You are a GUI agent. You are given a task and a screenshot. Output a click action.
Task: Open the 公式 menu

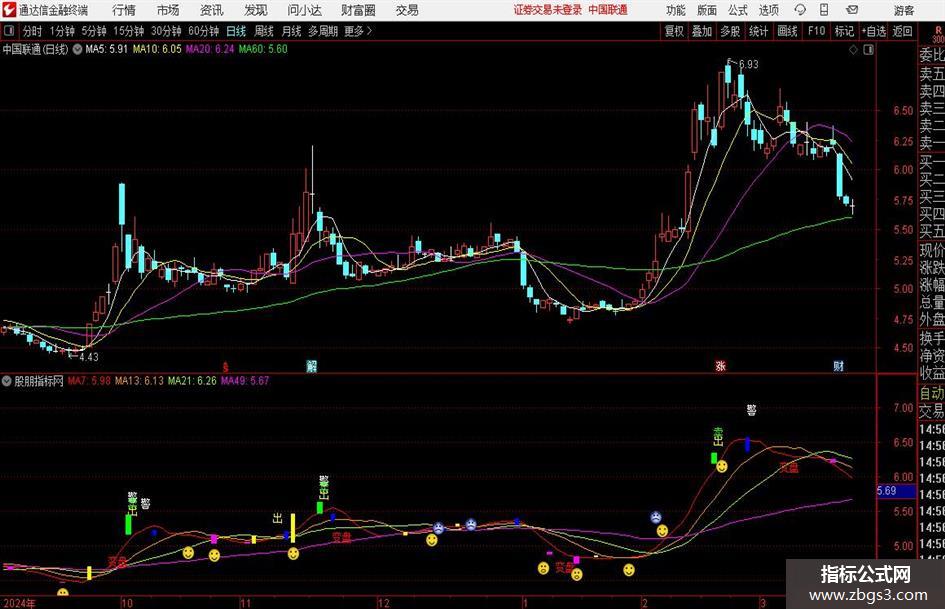pos(738,10)
